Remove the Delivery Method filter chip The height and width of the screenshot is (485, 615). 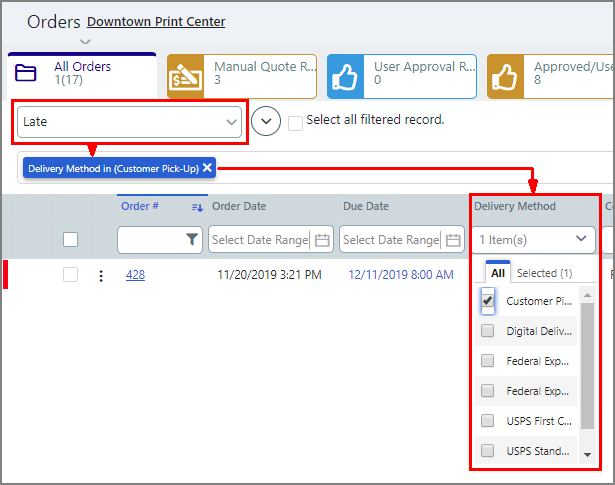coord(207,168)
